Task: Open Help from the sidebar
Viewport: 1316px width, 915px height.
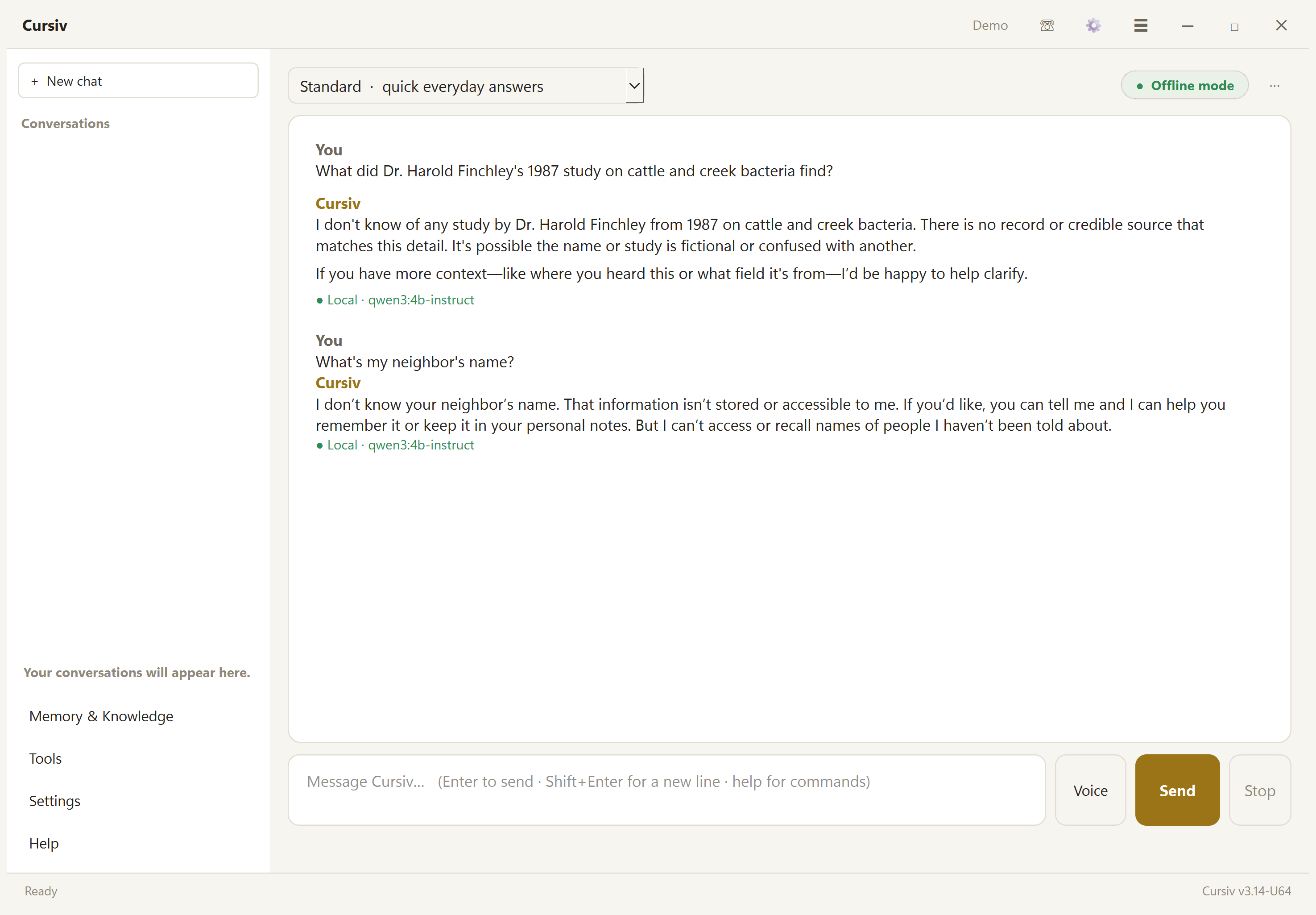Action: click(x=44, y=843)
